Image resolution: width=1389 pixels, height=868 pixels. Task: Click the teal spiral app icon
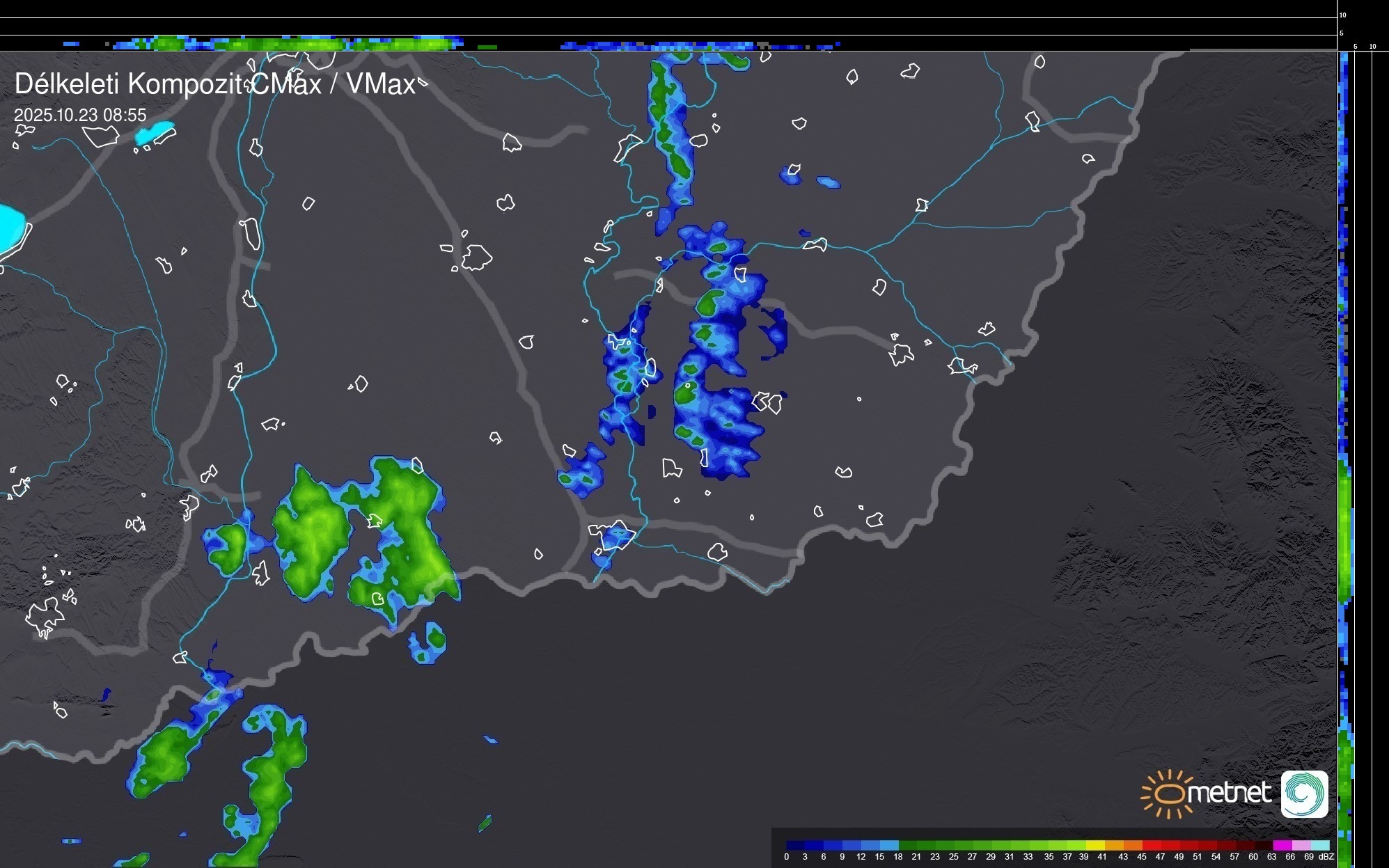pyautogui.click(x=1304, y=794)
